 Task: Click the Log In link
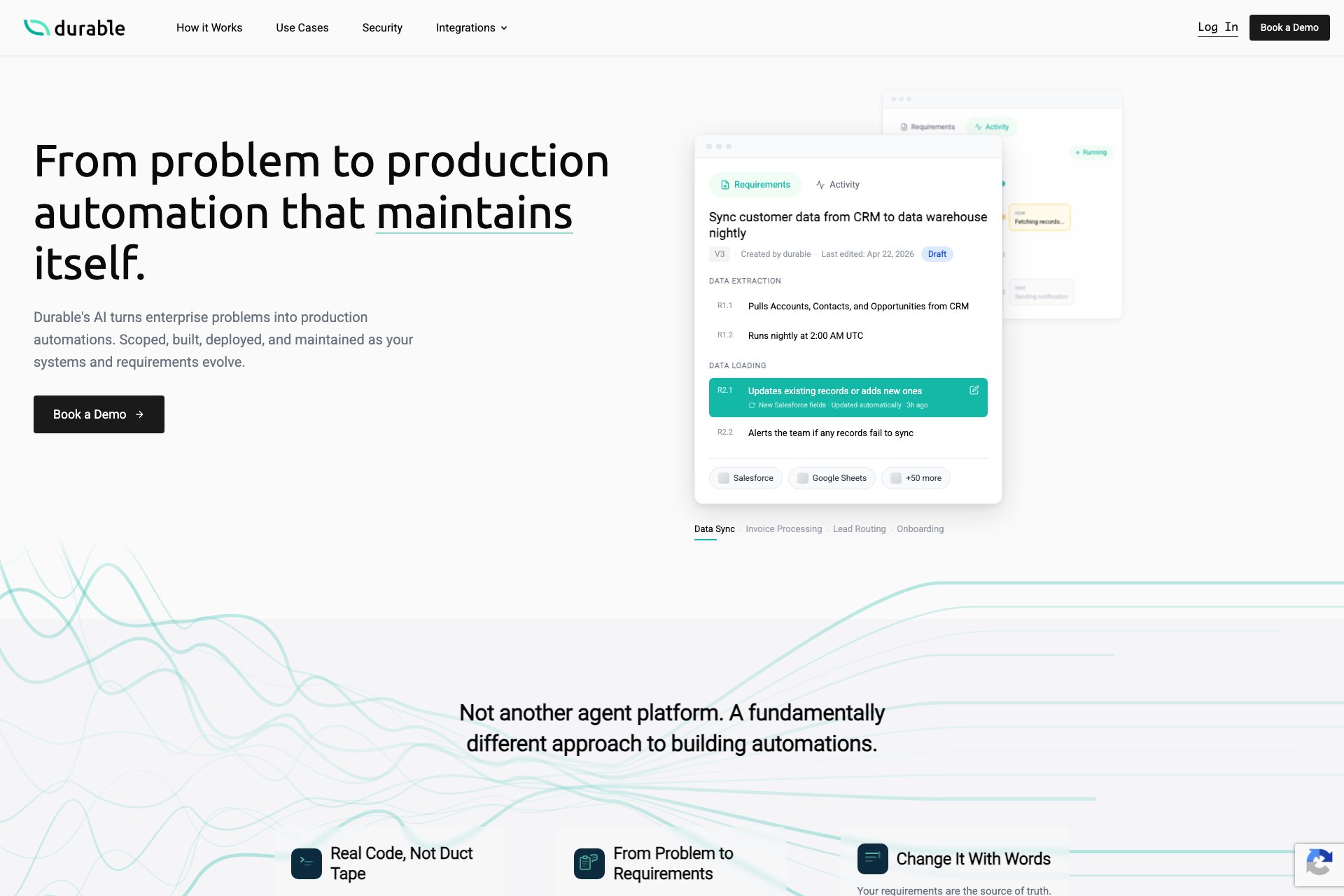[1217, 27]
